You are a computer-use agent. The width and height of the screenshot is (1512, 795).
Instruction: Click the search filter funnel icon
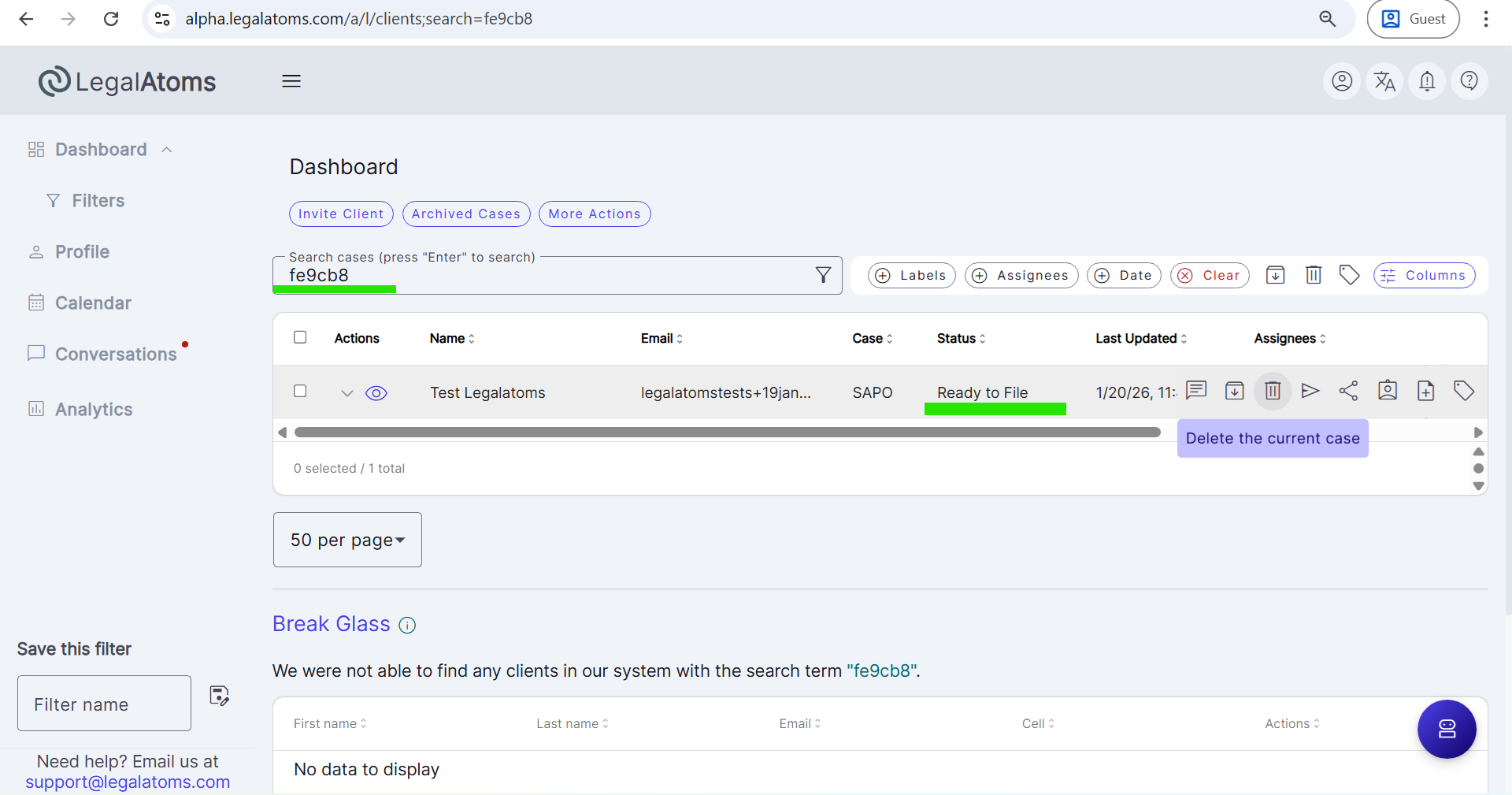[823, 275]
